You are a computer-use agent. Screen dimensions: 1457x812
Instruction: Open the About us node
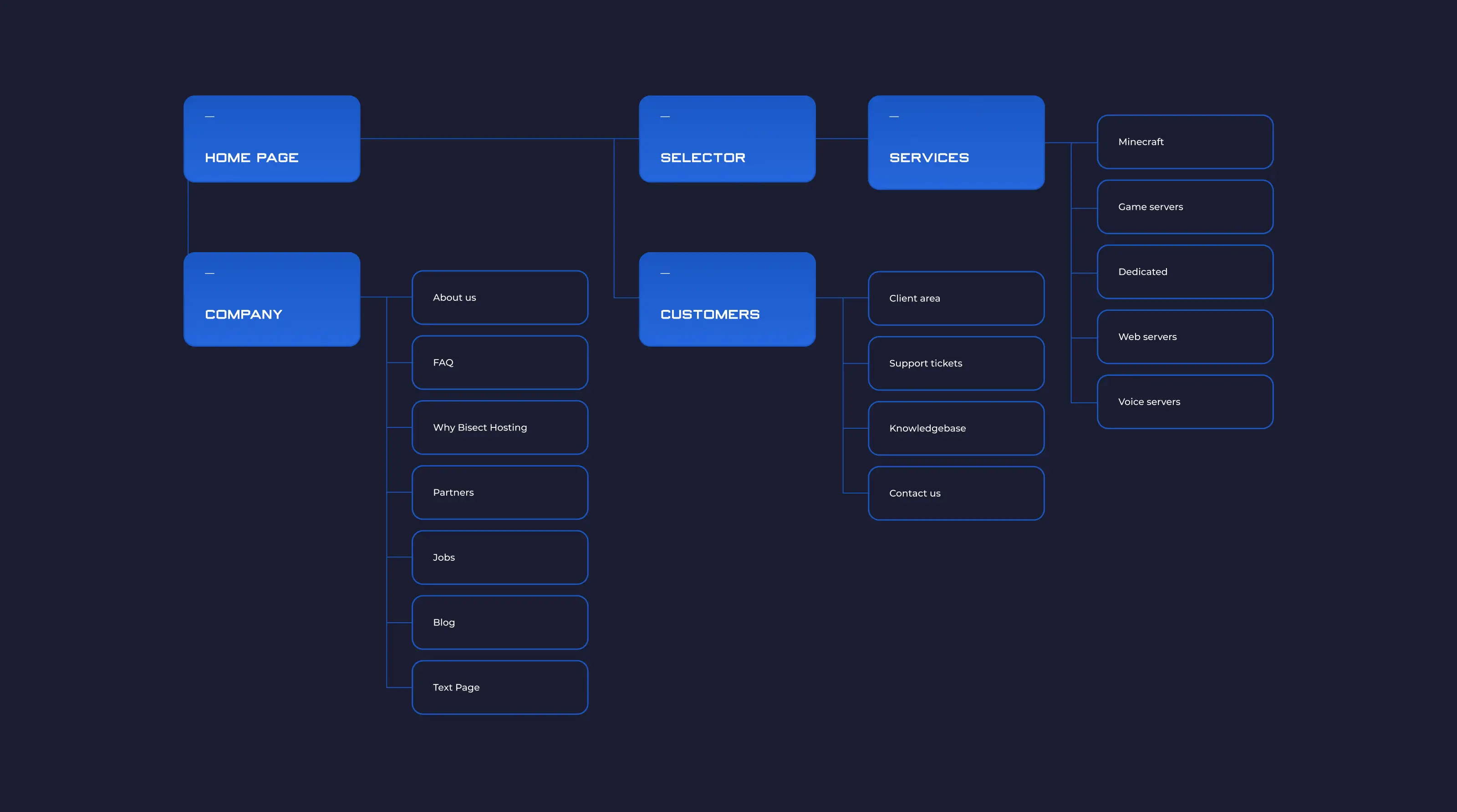500,297
